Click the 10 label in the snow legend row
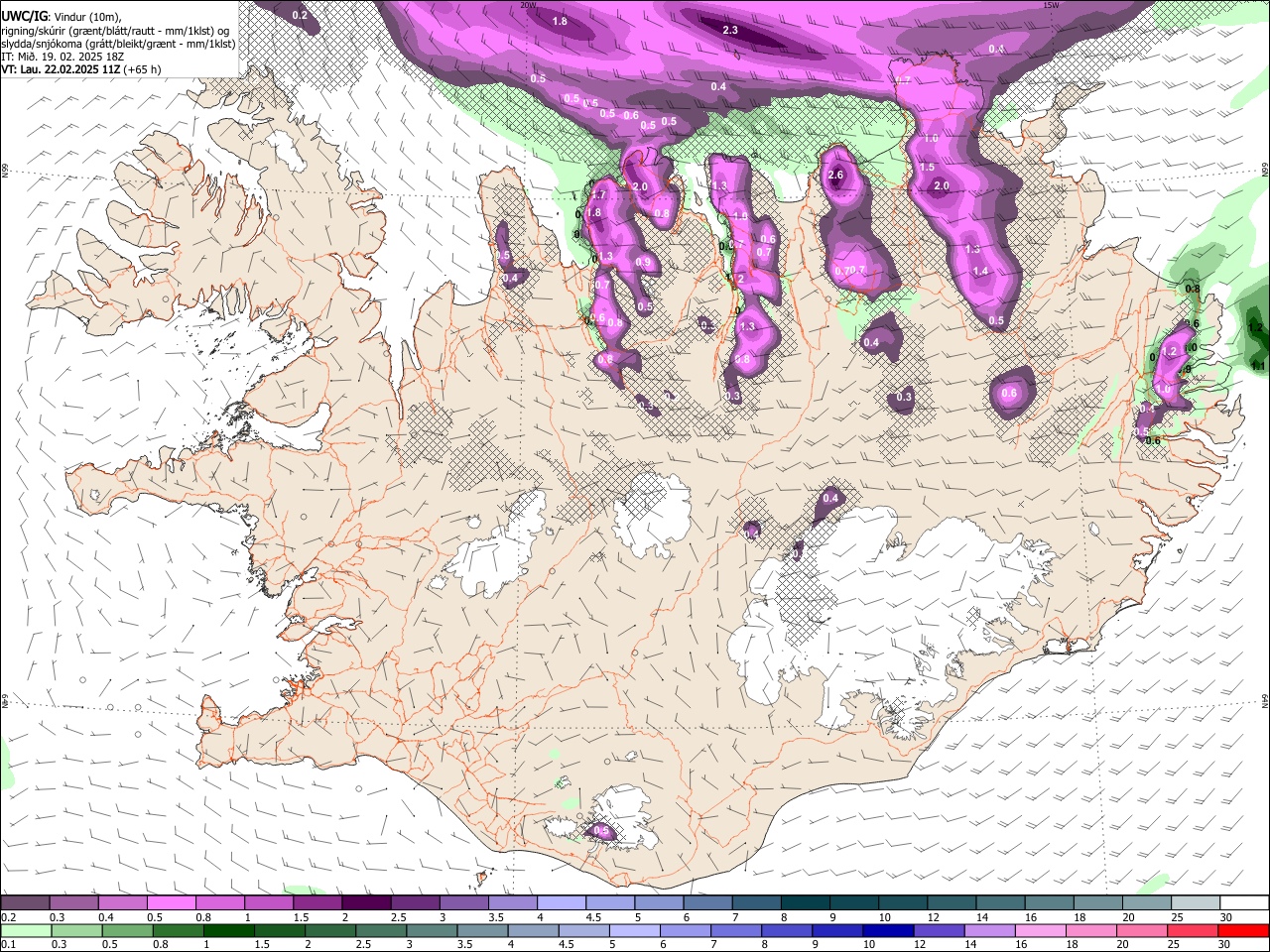1270x952 pixels. [x=883, y=916]
